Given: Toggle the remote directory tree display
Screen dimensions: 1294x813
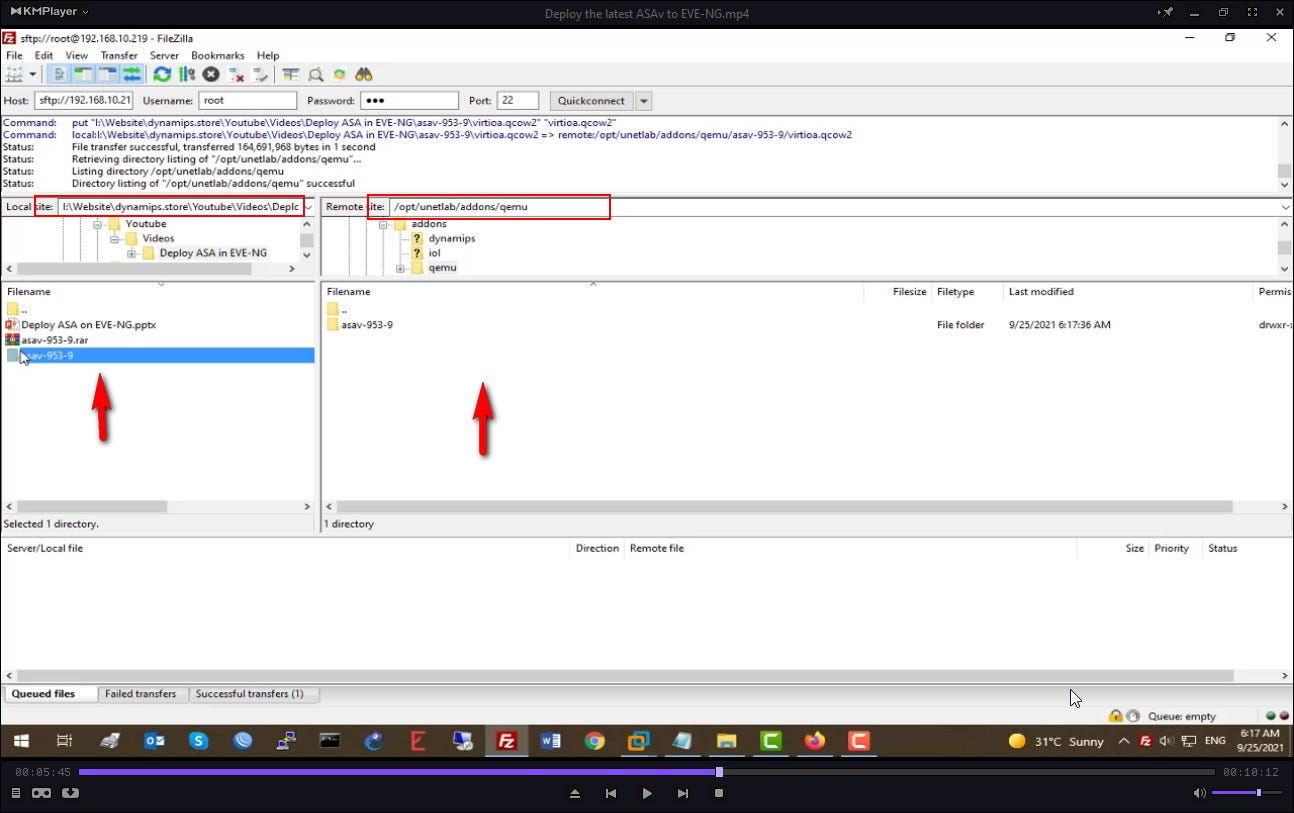Looking at the screenshot, I should coord(107,74).
